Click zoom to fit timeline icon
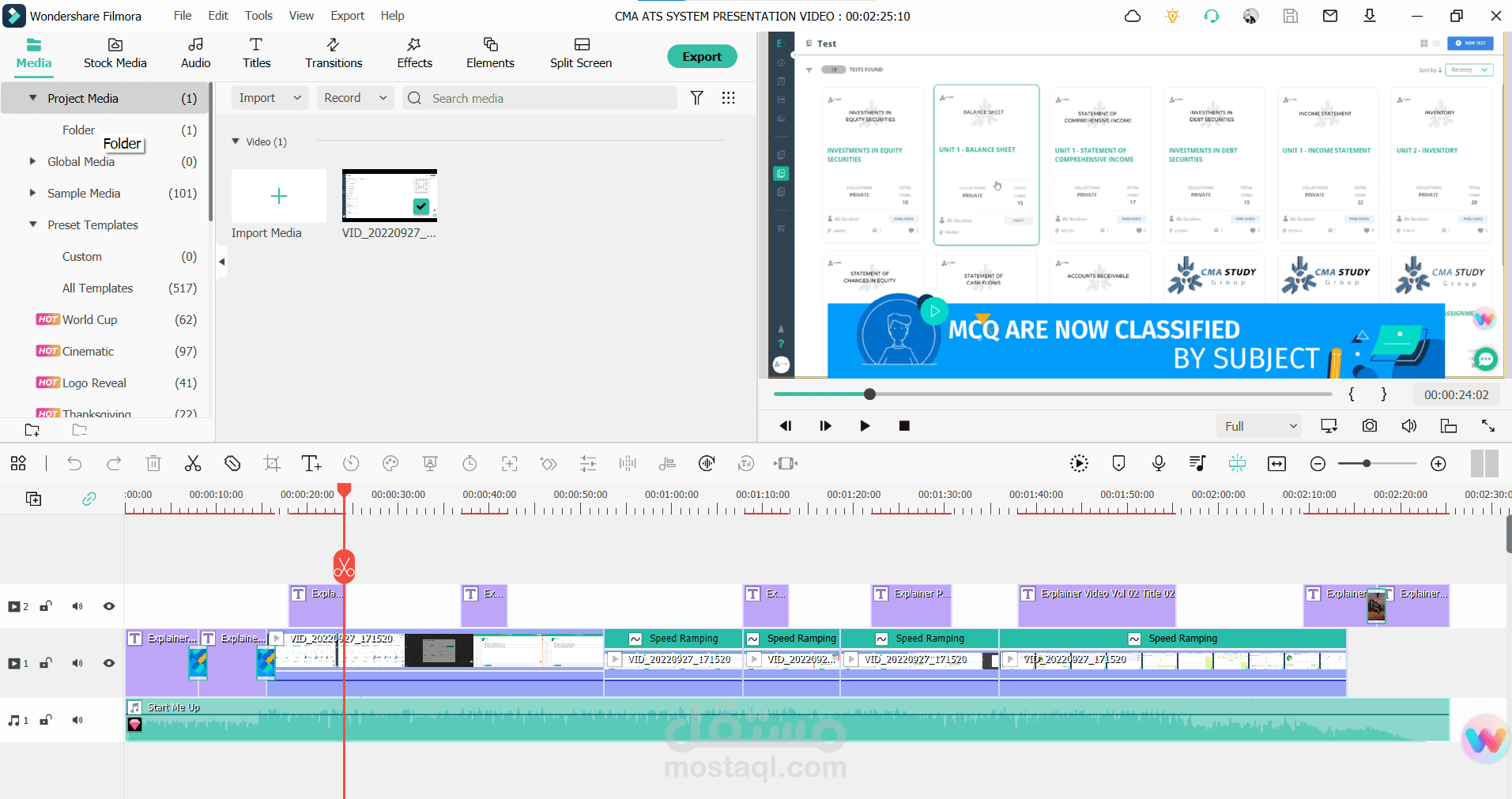Image resolution: width=1512 pixels, height=799 pixels. pyautogui.click(x=1277, y=464)
